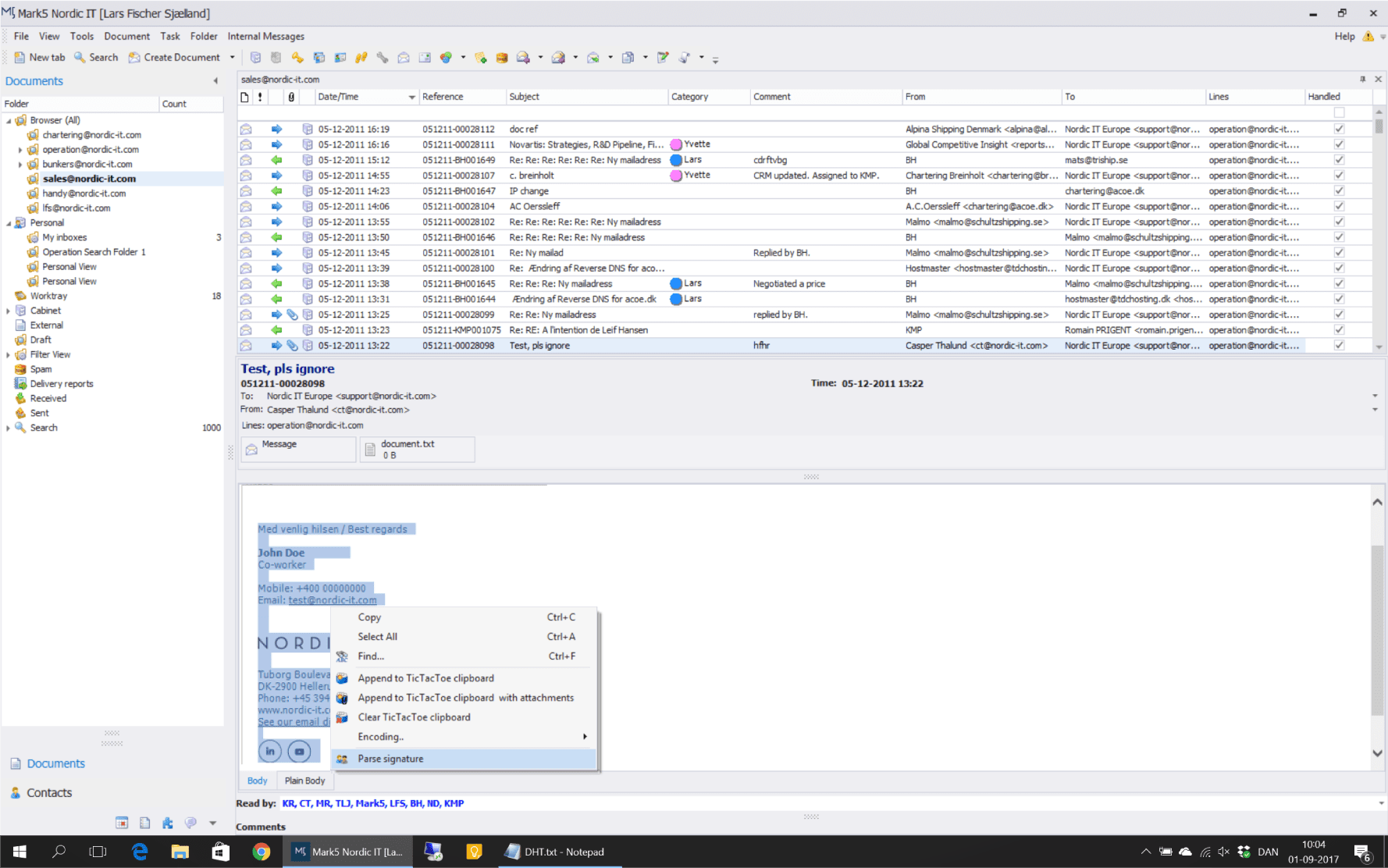This screenshot has height=868, width=1388.
Task: Click the speech bubble icon in the sidebar
Action: coord(190,823)
